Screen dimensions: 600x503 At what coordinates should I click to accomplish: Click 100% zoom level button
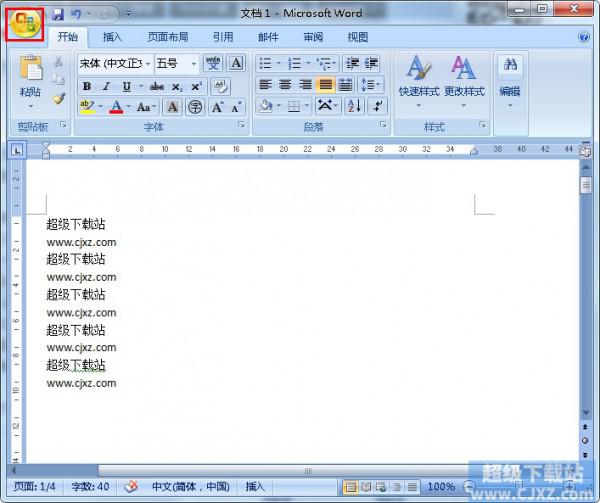click(441, 487)
